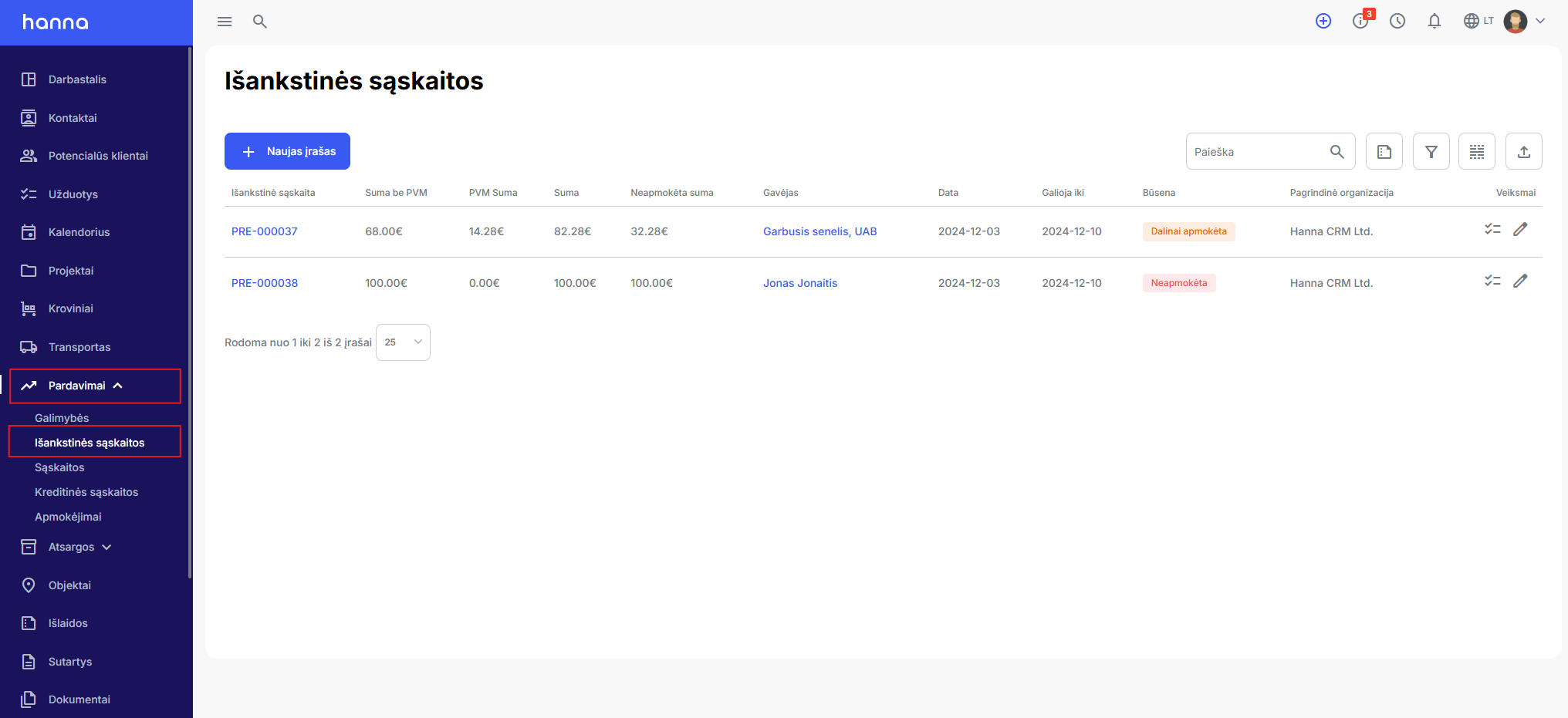Sort by Galioja iki column header
Screen dimensions: 1568x718
[1063, 193]
